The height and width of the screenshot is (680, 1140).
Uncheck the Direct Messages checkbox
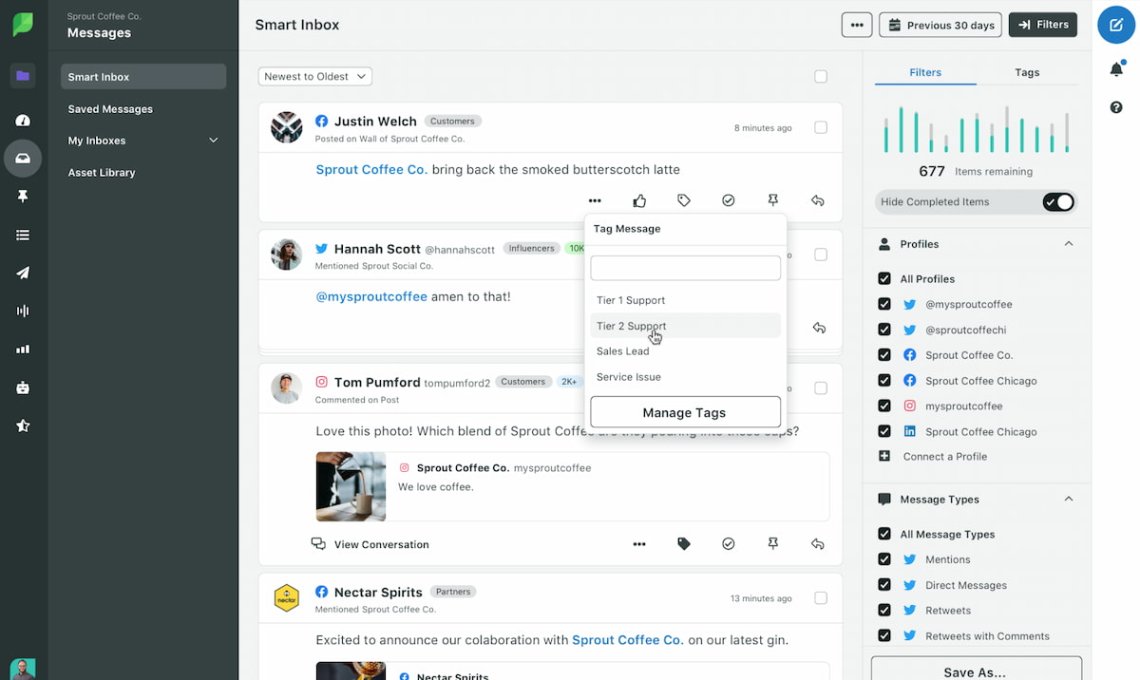click(884, 585)
